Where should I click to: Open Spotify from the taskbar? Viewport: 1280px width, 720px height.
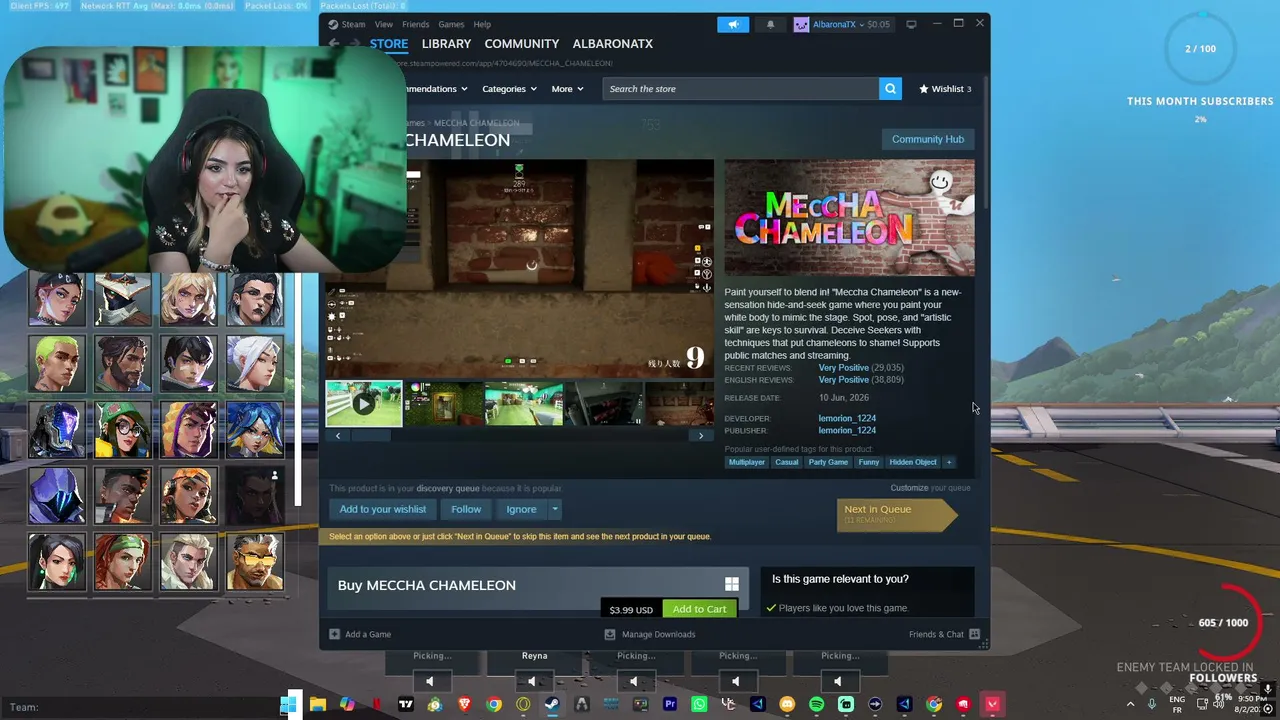816,704
